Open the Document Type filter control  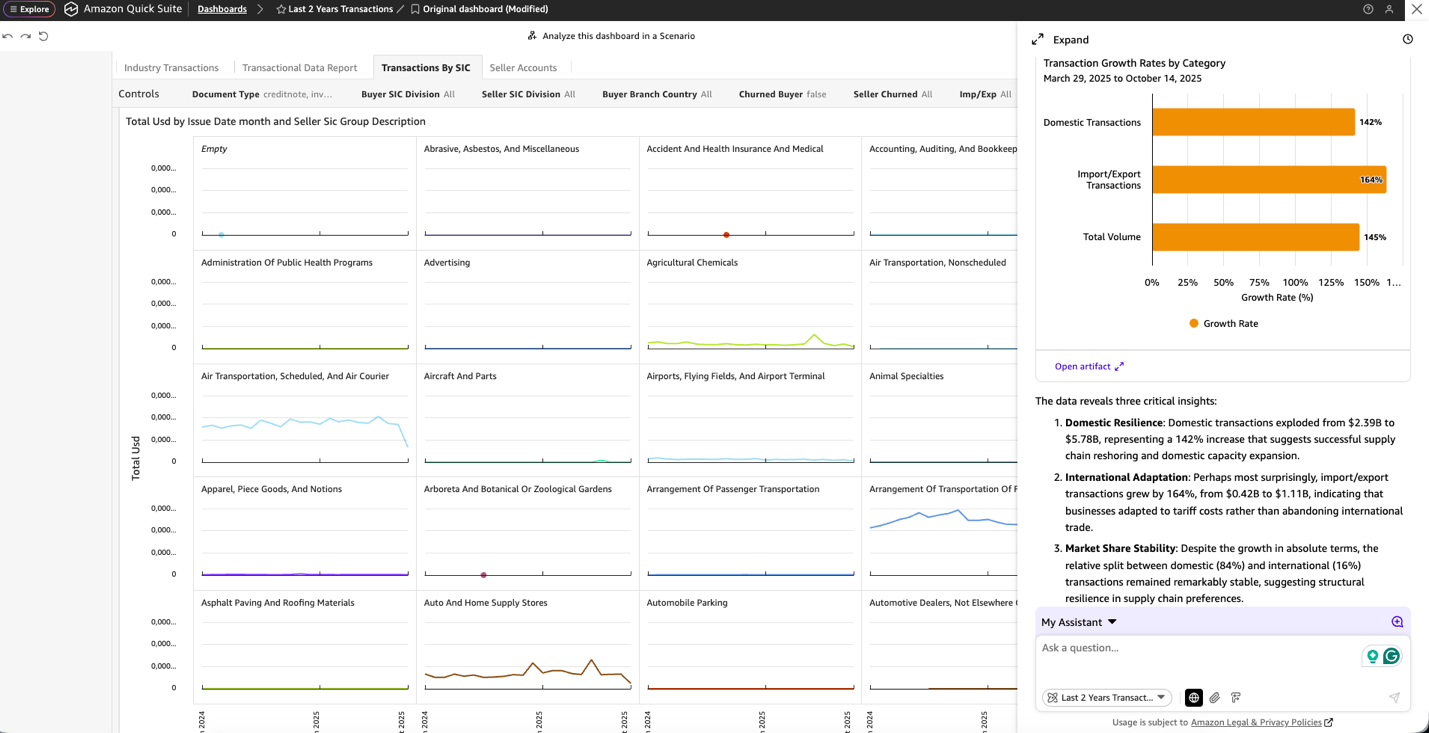pyautogui.click(x=262, y=94)
